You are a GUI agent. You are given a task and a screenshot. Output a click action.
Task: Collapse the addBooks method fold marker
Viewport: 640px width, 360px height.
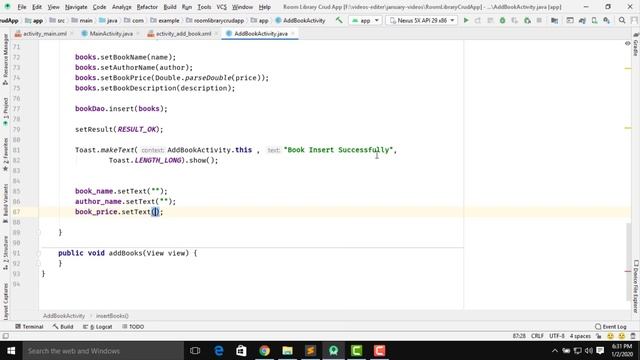39,253
